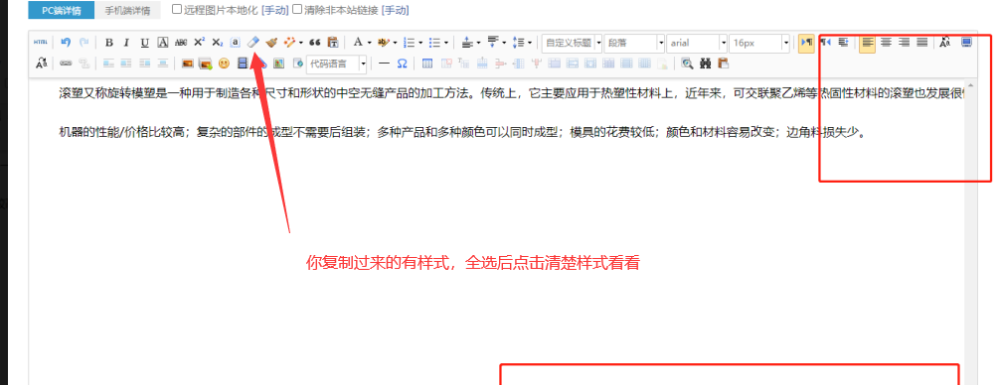Insert an emoticon using the smiley icon

click(223, 63)
